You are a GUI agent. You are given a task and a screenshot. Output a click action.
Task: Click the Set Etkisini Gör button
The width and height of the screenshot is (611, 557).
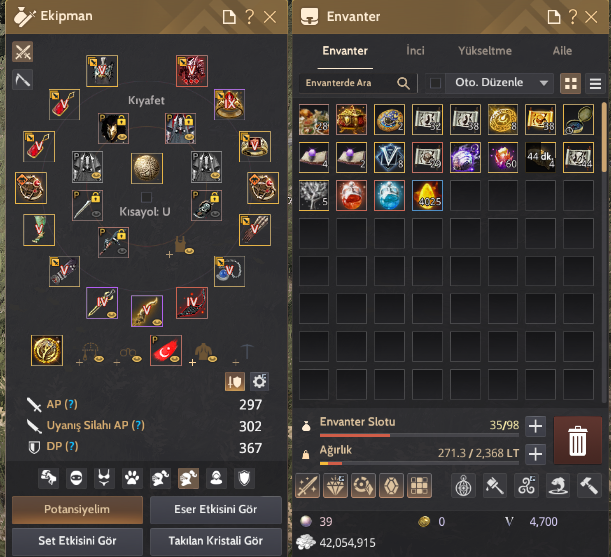click(x=77, y=541)
